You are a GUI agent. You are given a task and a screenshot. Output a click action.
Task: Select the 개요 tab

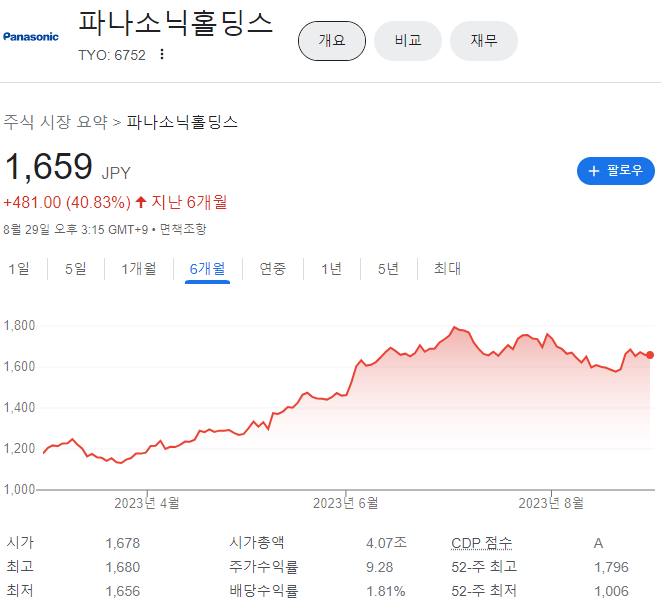pos(332,41)
